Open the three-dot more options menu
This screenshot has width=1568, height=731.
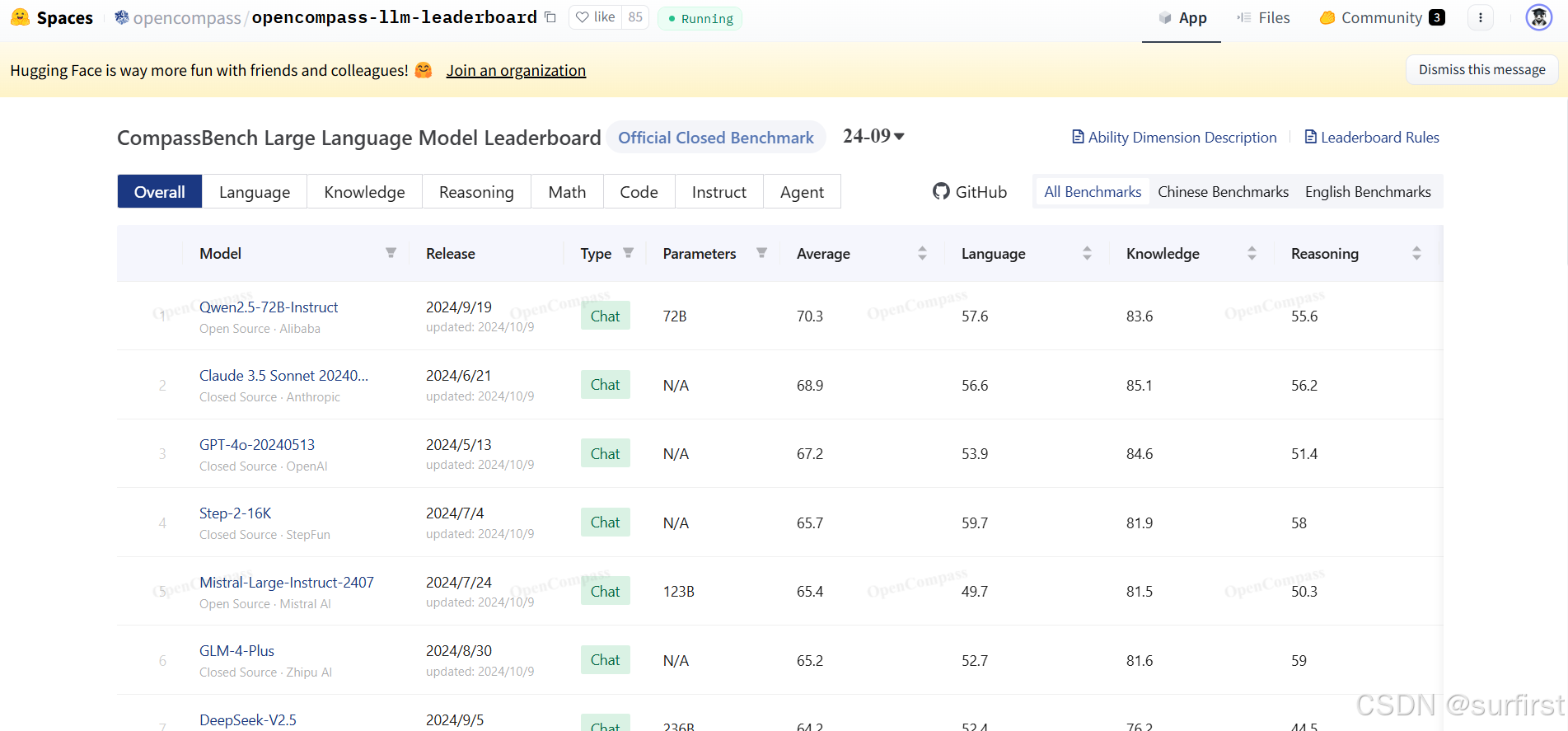pyautogui.click(x=1481, y=17)
